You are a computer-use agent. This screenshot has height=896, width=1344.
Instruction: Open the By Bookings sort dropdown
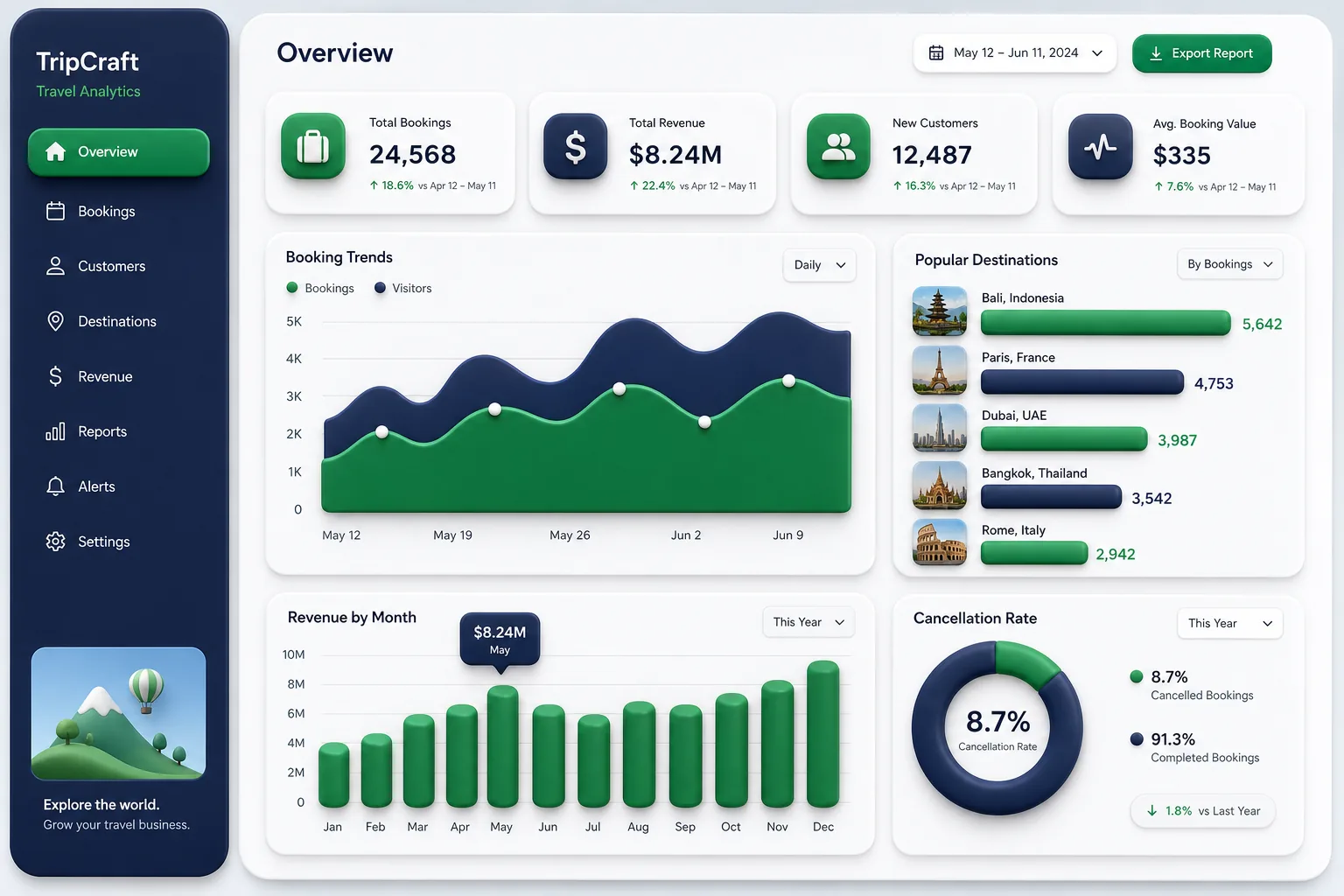1229,264
